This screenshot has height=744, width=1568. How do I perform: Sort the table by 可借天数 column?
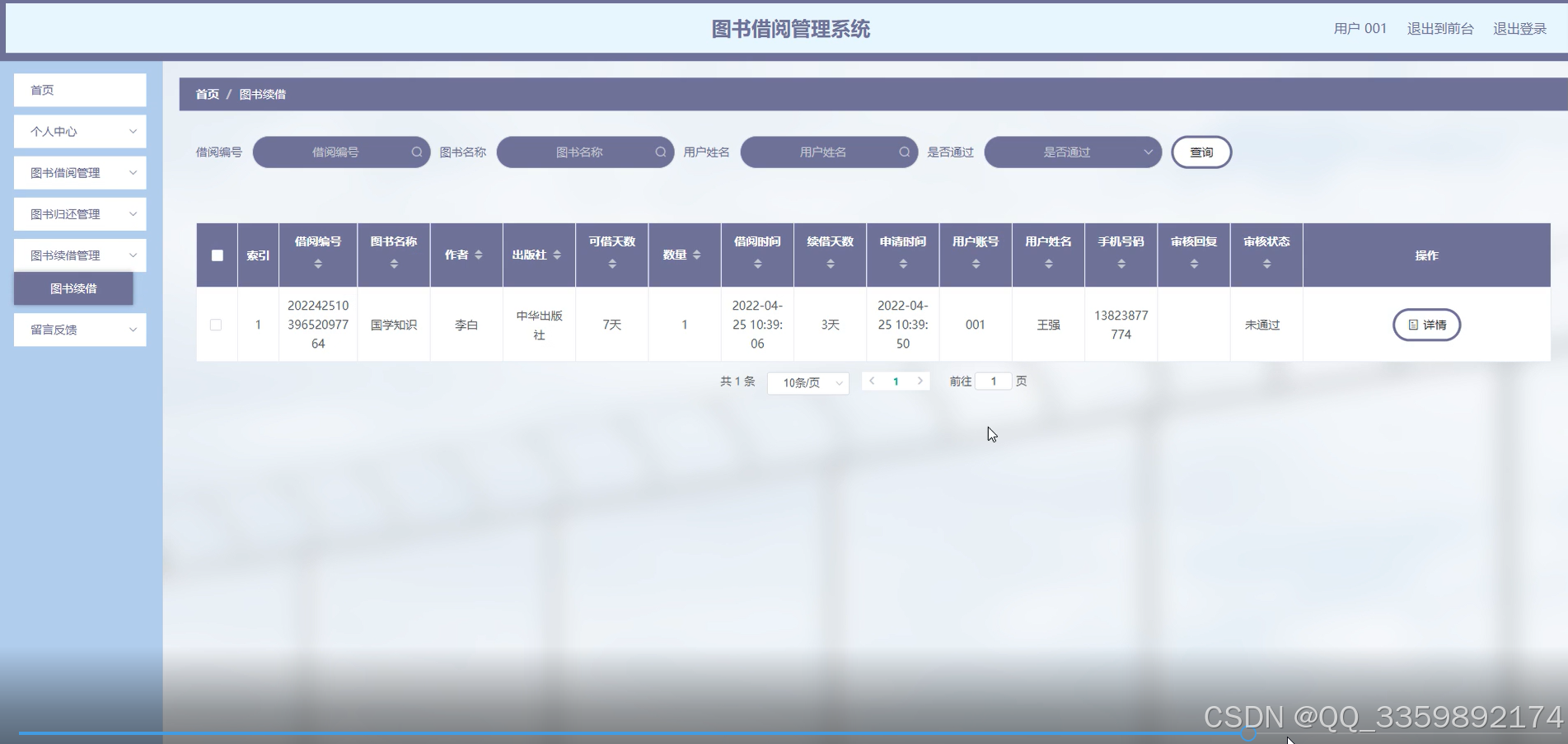click(x=612, y=264)
